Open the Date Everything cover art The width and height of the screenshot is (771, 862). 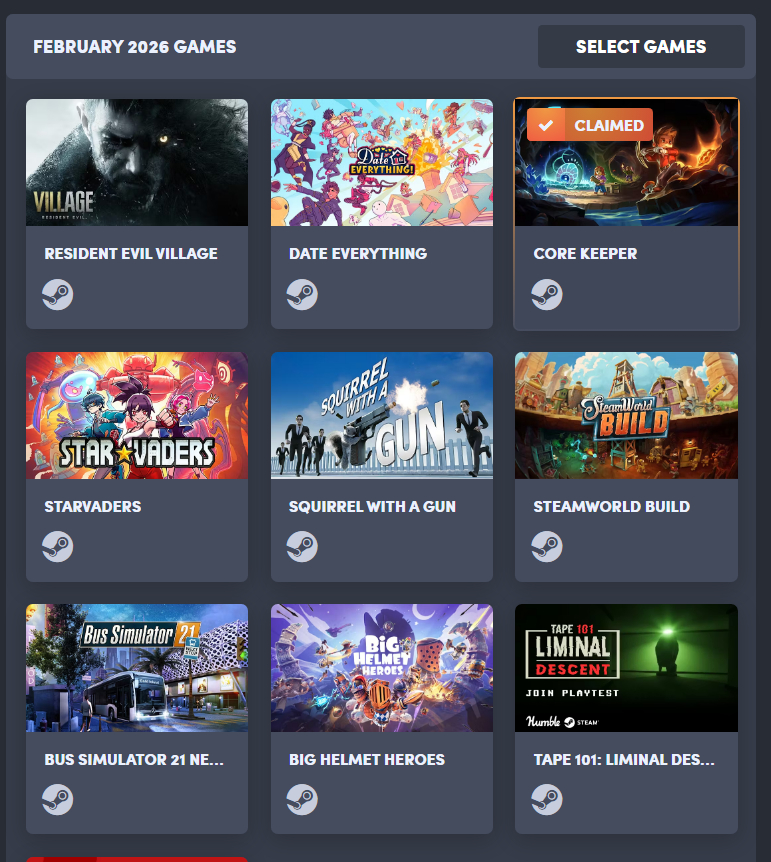coord(382,163)
